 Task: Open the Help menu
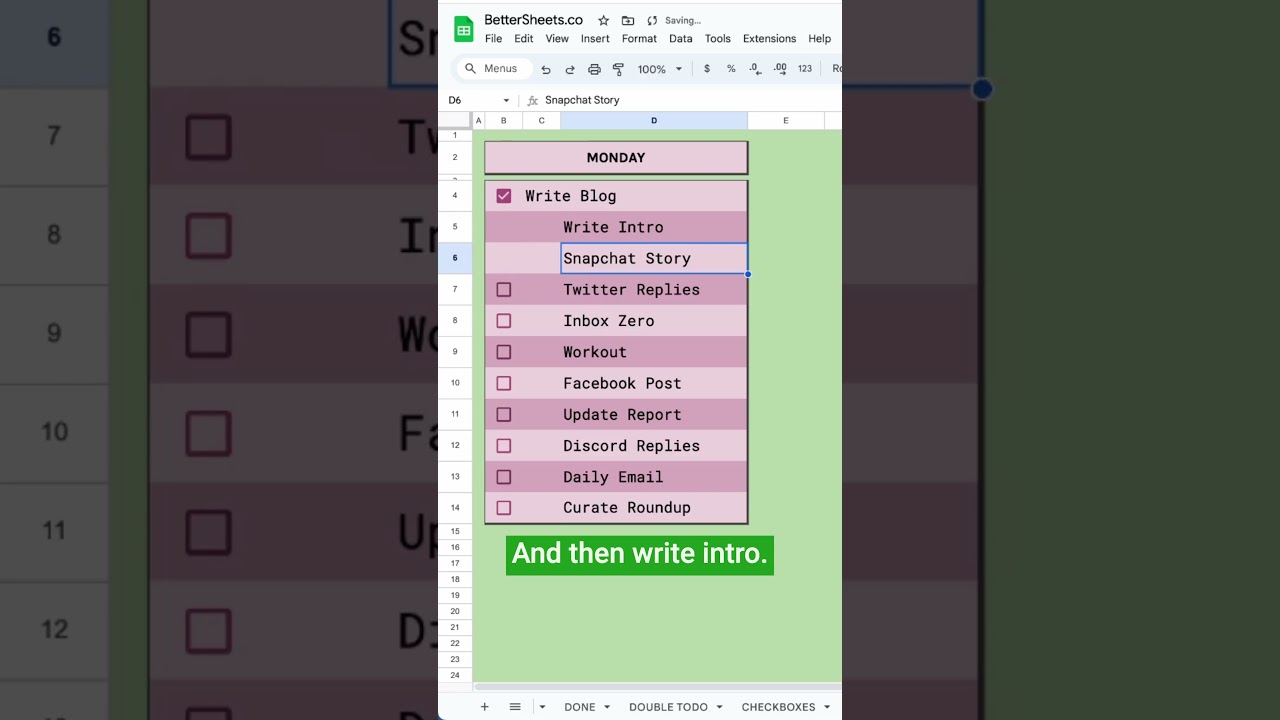pyautogui.click(x=820, y=39)
